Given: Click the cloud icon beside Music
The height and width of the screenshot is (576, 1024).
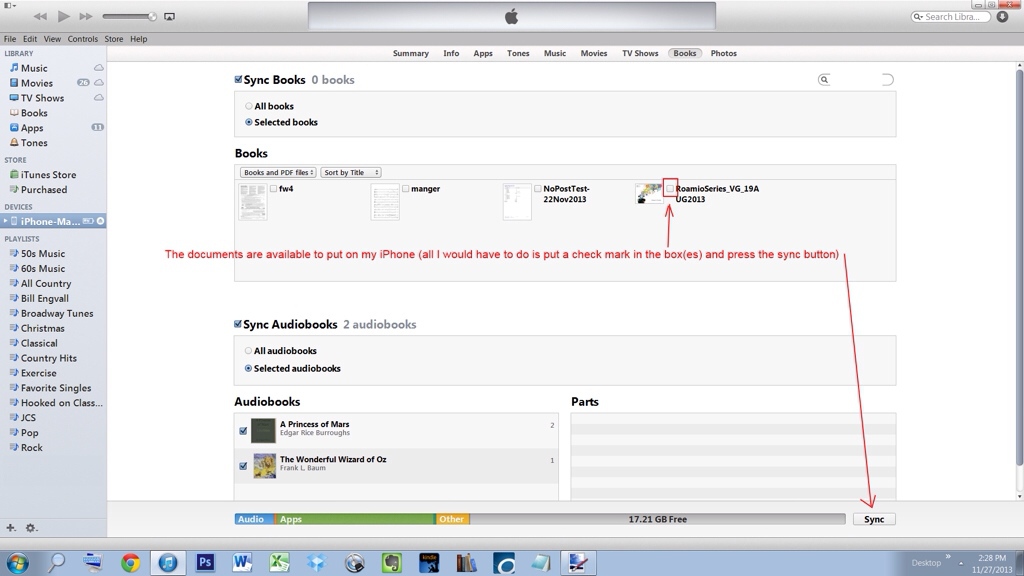Looking at the screenshot, I should tap(99, 68).
